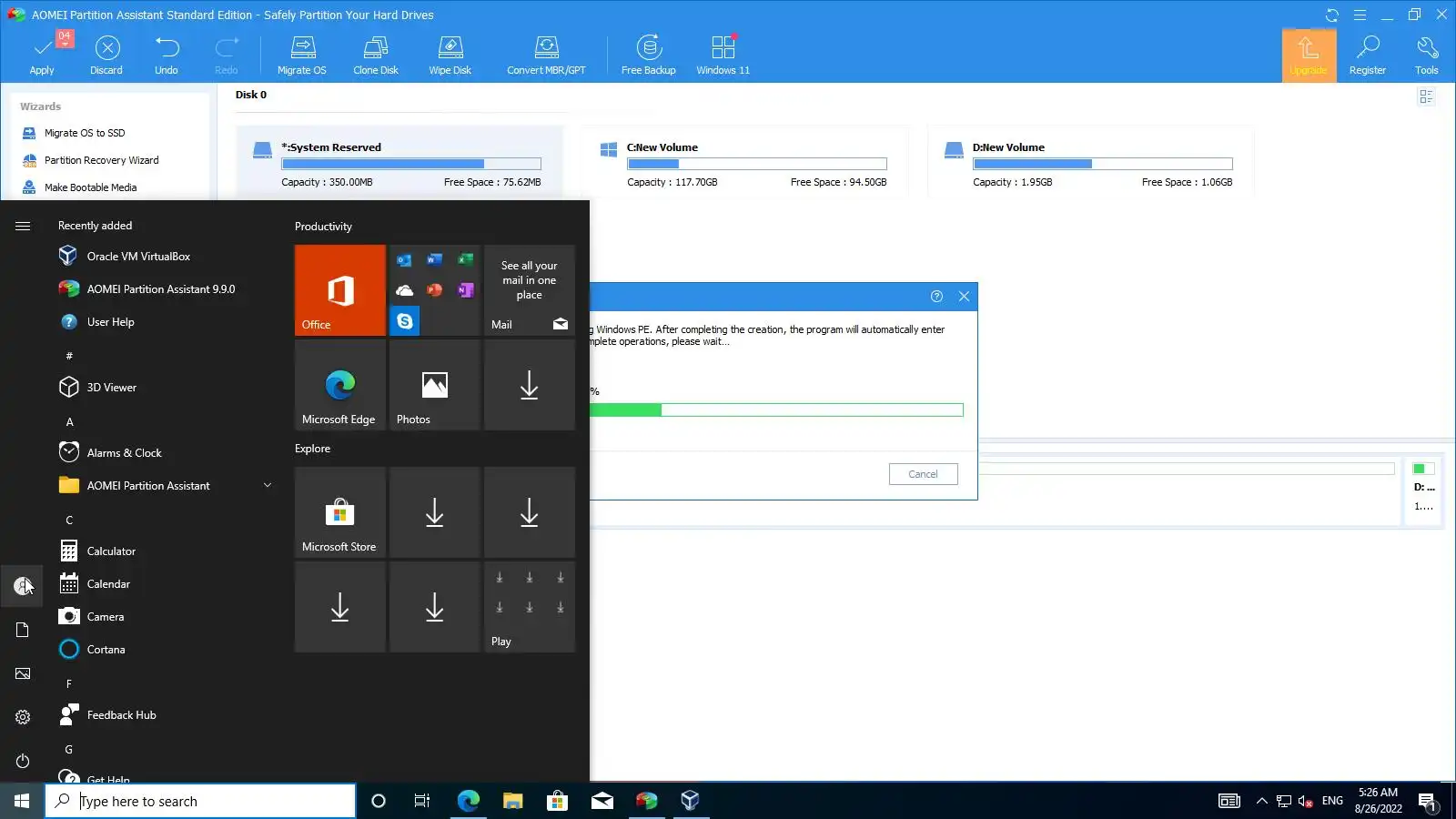Open the notification center
1456x819 pixels.
(x=1427, y=801)
